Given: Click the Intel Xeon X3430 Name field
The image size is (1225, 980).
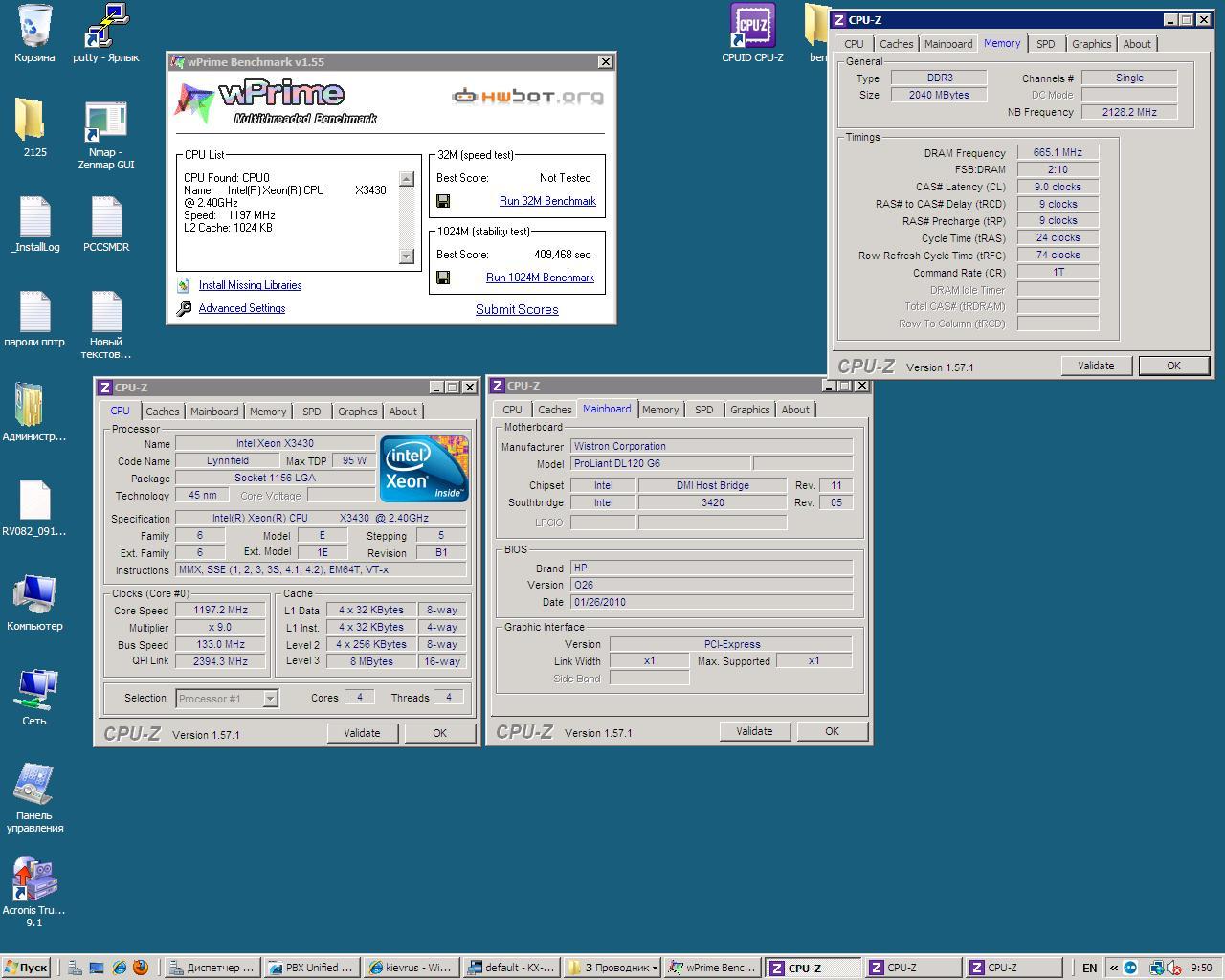Looking at the screenshot, I should (x=275, y=443).
